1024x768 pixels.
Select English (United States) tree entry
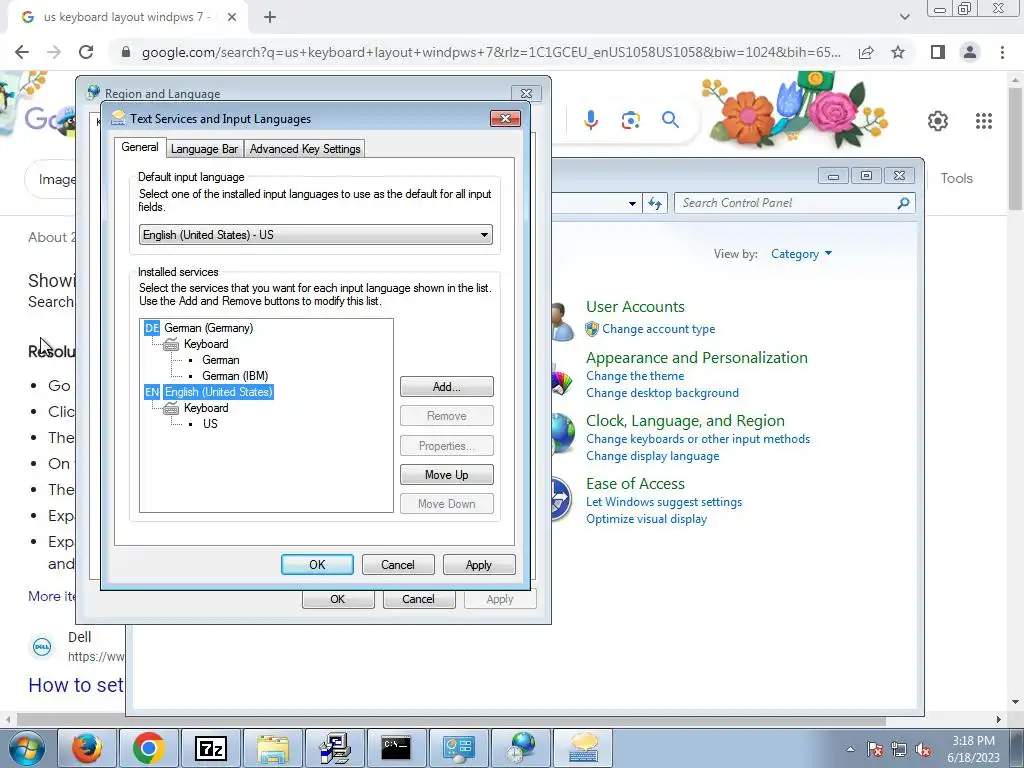click(x=218, y=392)
